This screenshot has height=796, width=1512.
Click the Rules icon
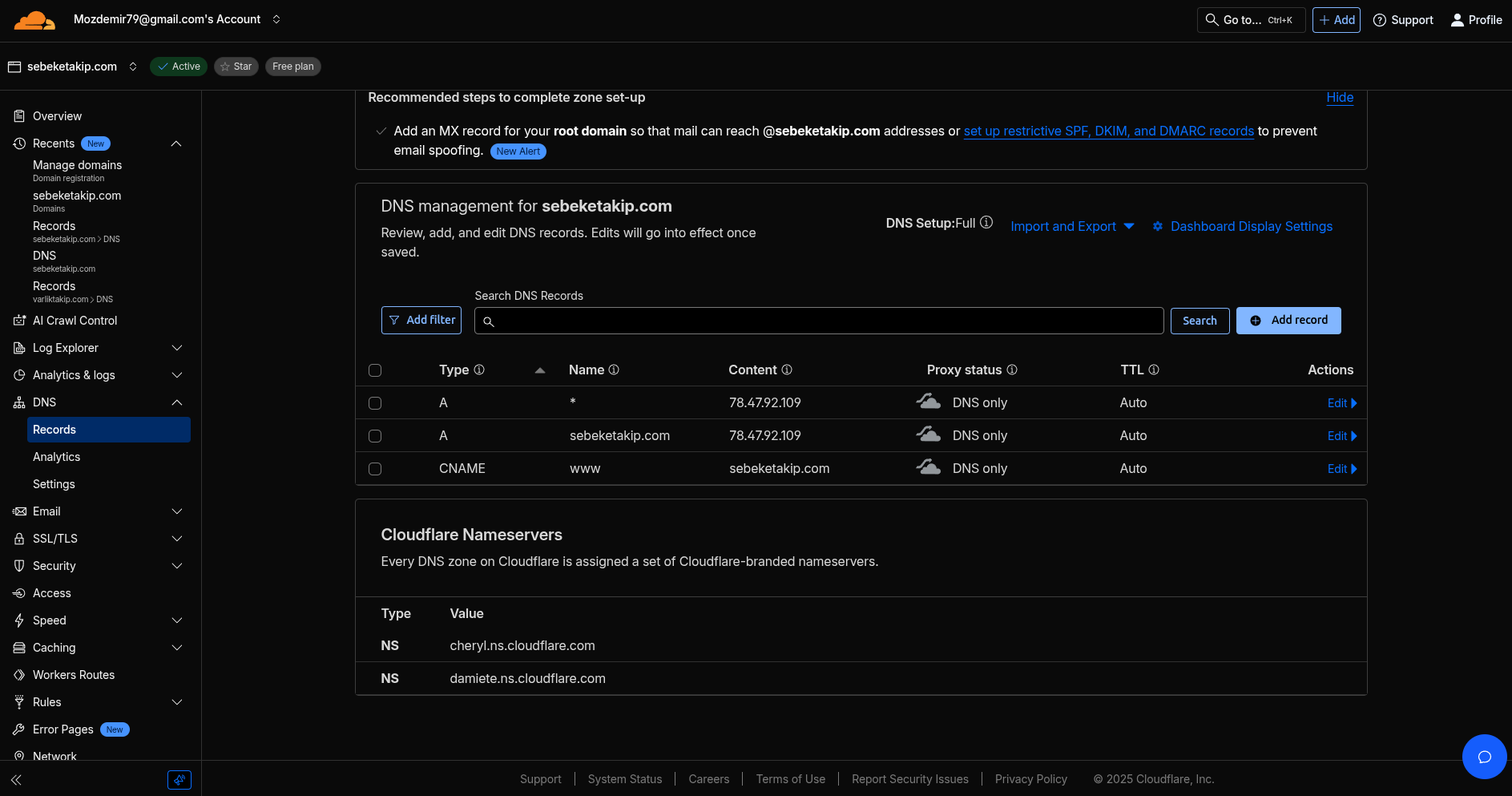coord(19,702)
